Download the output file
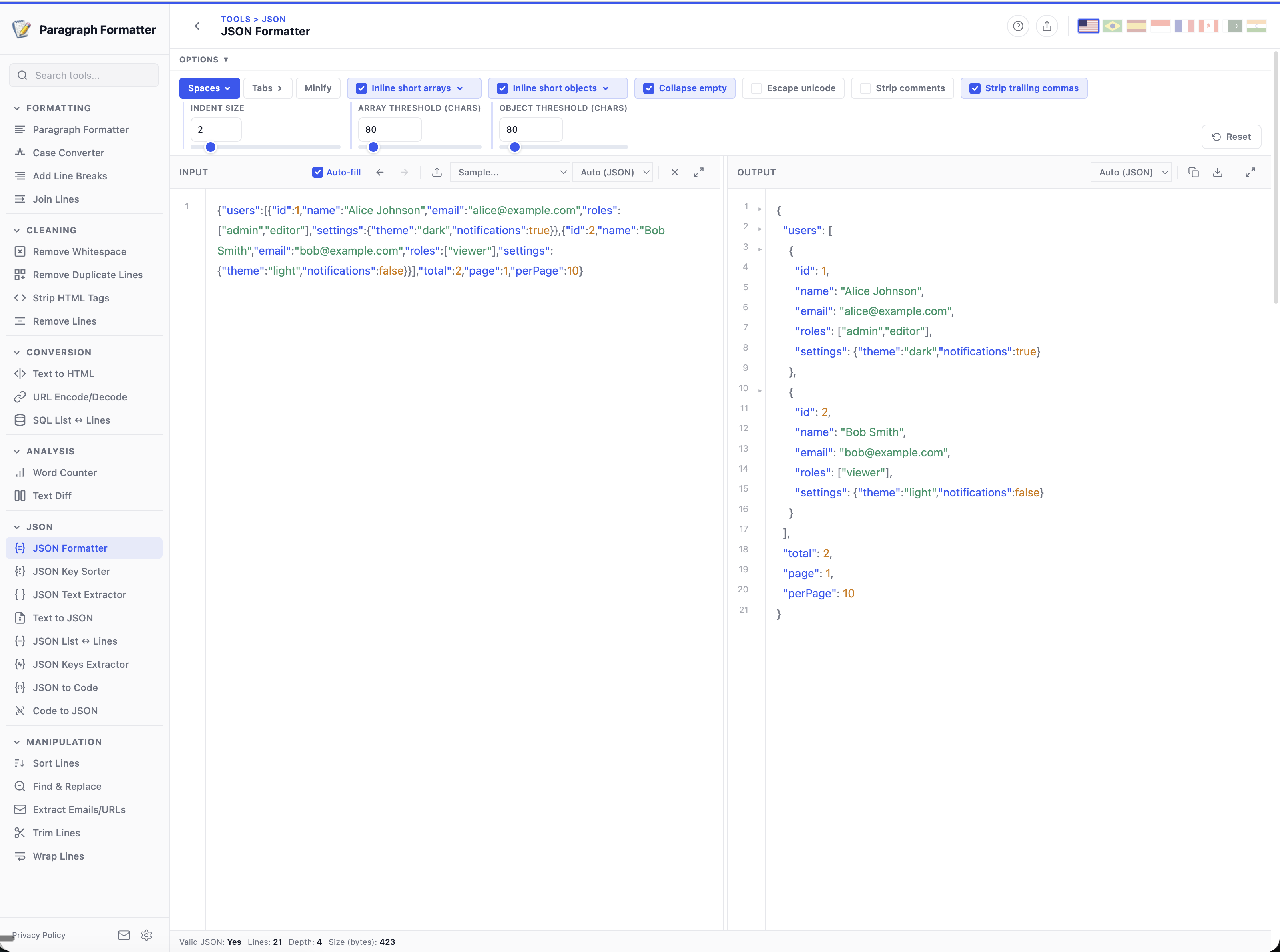 pyautogui.click(x=1217, y=172)
